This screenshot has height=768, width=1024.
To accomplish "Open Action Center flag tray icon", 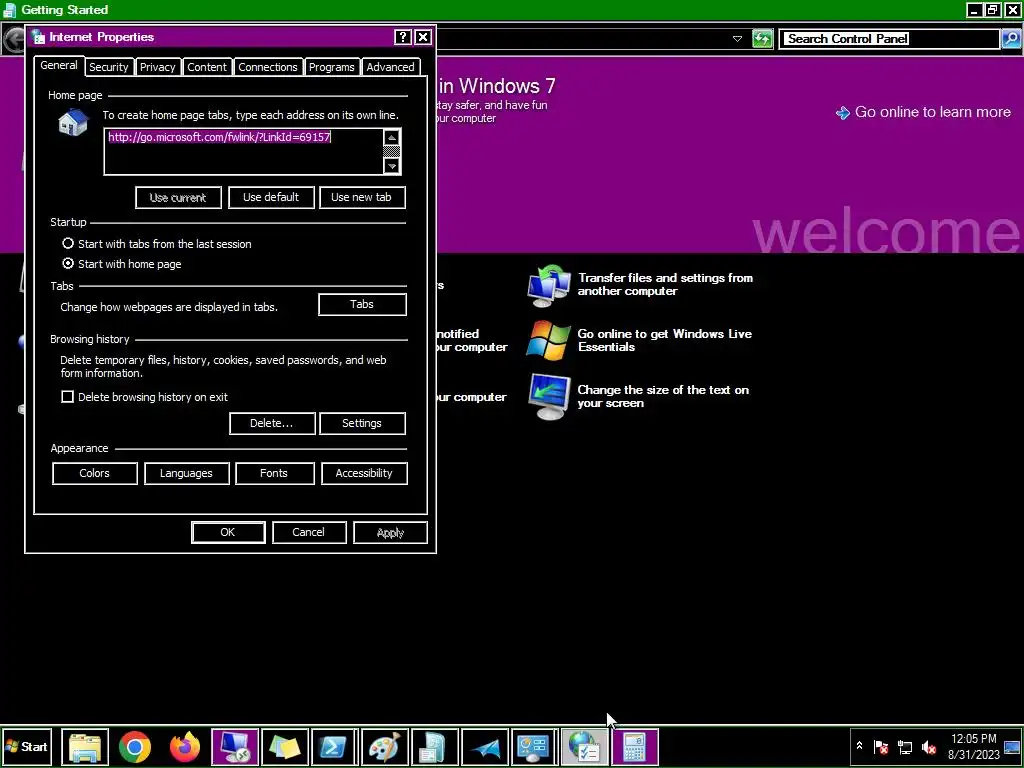I will [x=881, y=746].
